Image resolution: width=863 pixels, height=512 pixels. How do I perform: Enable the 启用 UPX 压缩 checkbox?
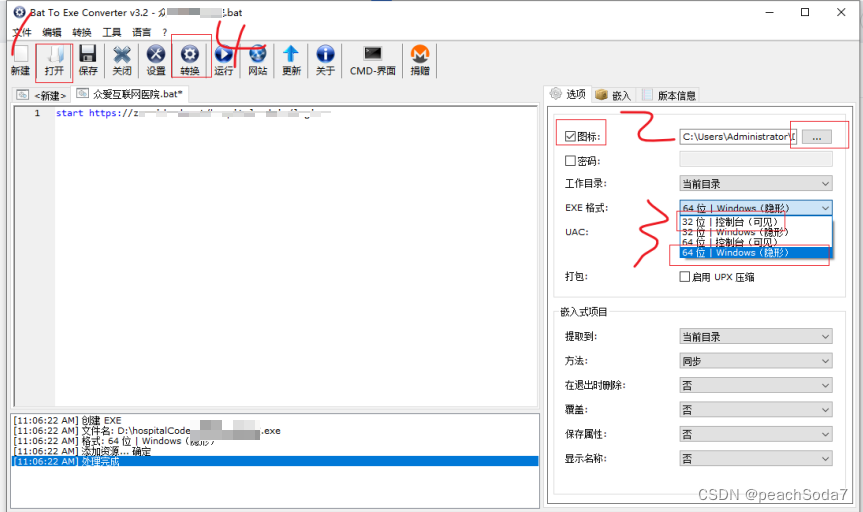coord(685,276)
